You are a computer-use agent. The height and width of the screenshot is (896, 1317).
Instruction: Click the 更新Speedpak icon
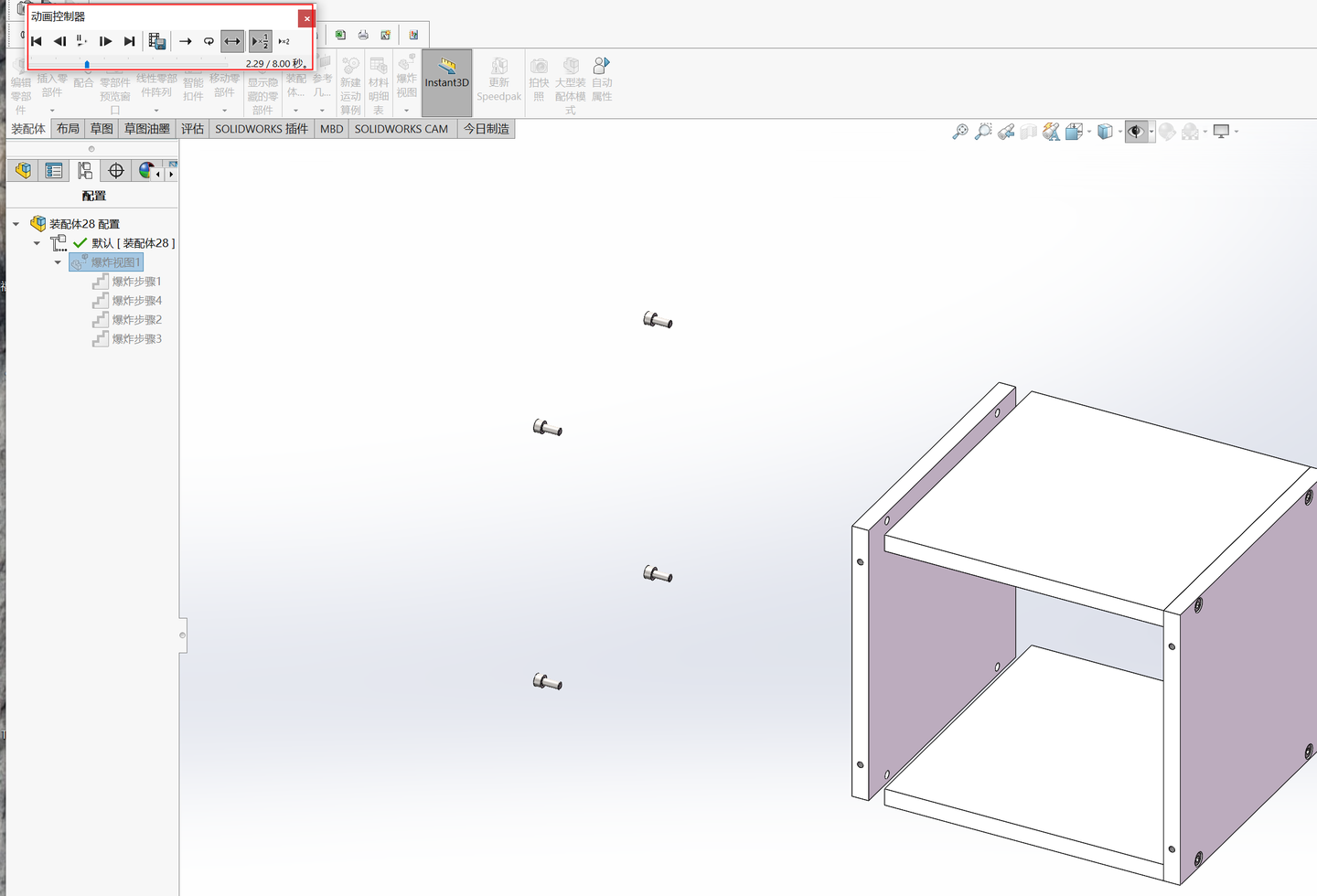pos(498,82)
